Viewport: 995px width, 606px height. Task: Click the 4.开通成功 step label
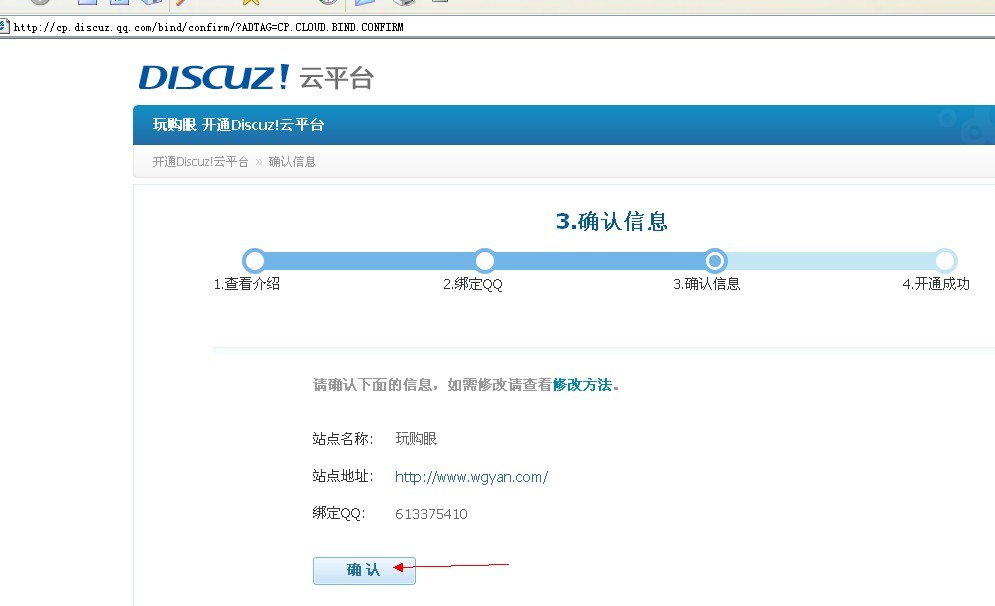click(936, 284)
